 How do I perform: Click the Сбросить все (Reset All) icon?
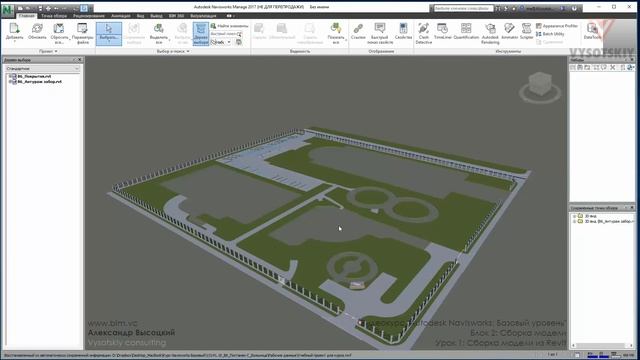(59, 29)
